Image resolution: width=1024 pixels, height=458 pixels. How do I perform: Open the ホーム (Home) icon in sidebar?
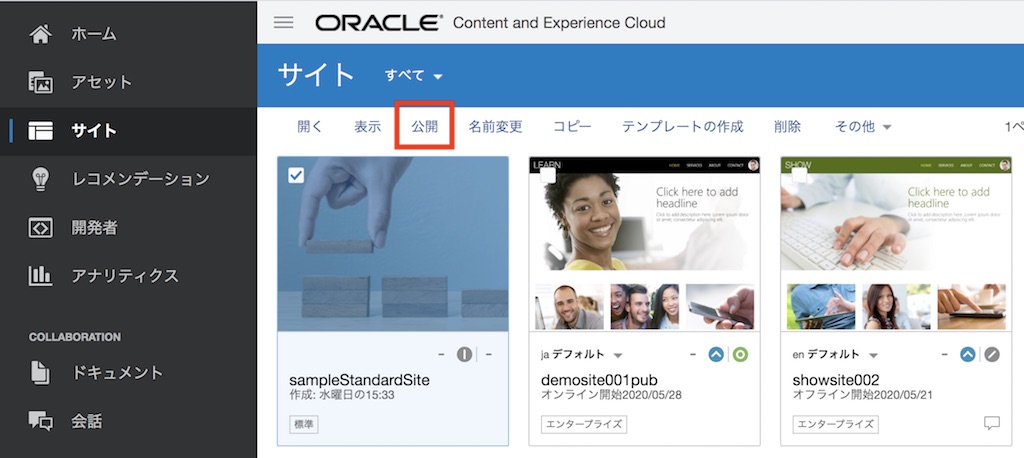[x=40, y=34]
